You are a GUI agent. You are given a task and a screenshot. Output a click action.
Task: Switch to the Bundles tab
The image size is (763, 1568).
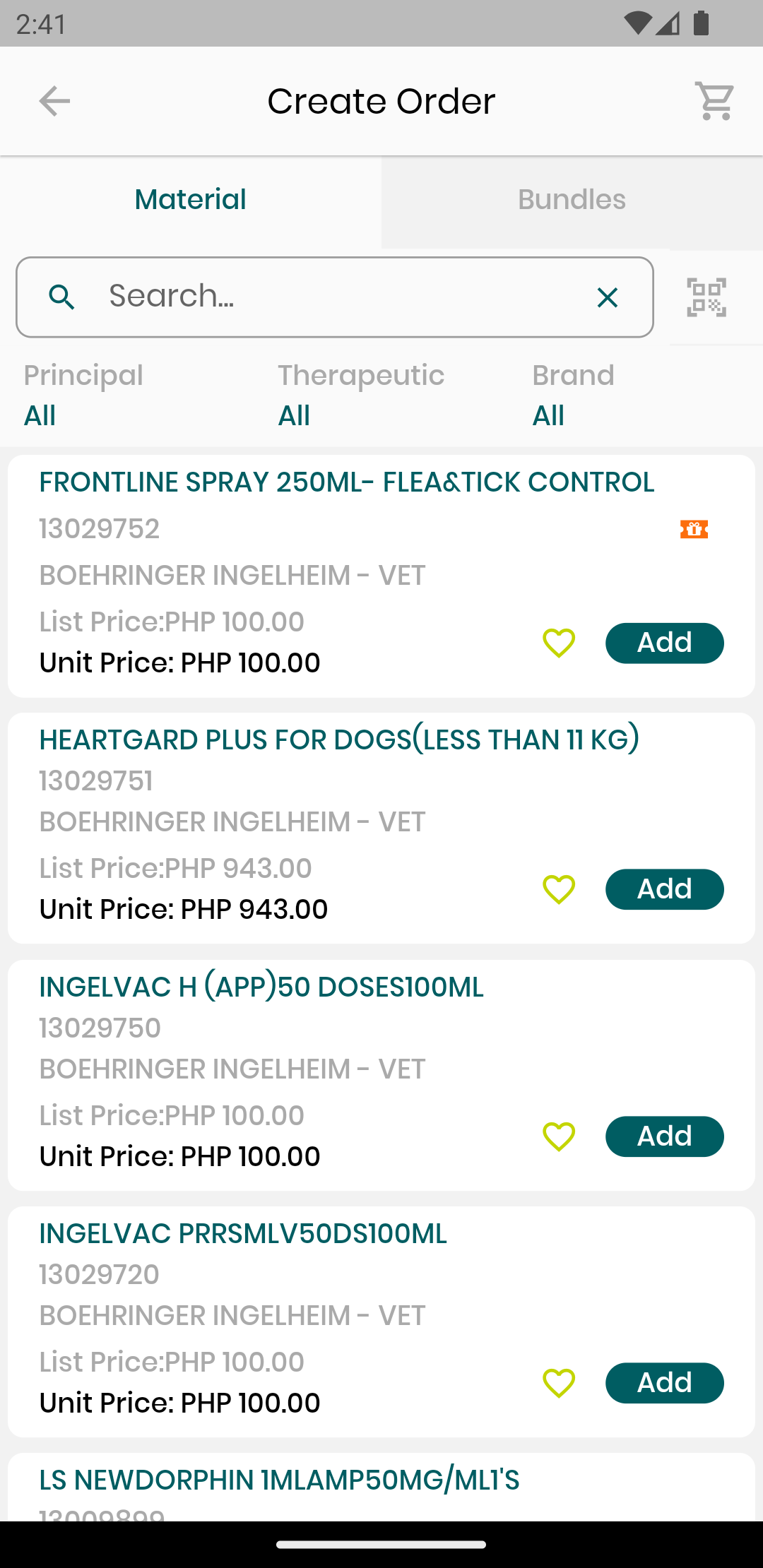[x=572, y=200]
